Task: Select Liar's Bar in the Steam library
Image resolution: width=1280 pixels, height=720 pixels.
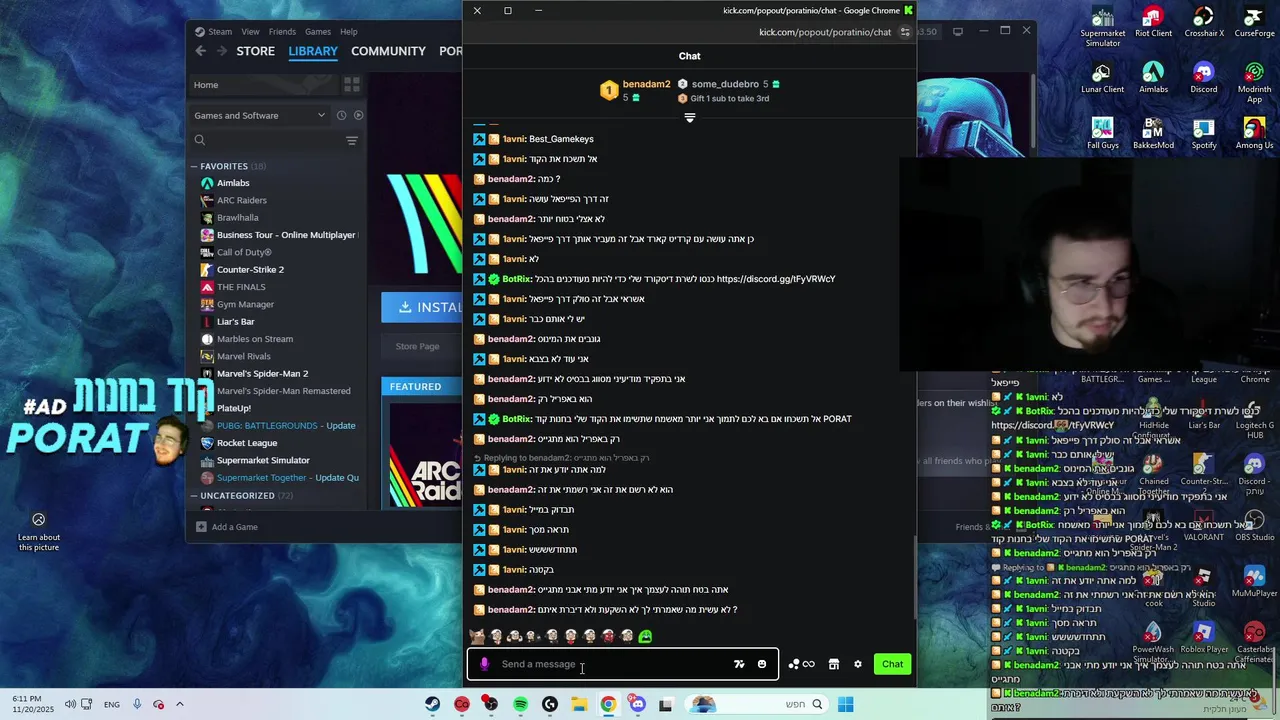Action: coord(235,321)
